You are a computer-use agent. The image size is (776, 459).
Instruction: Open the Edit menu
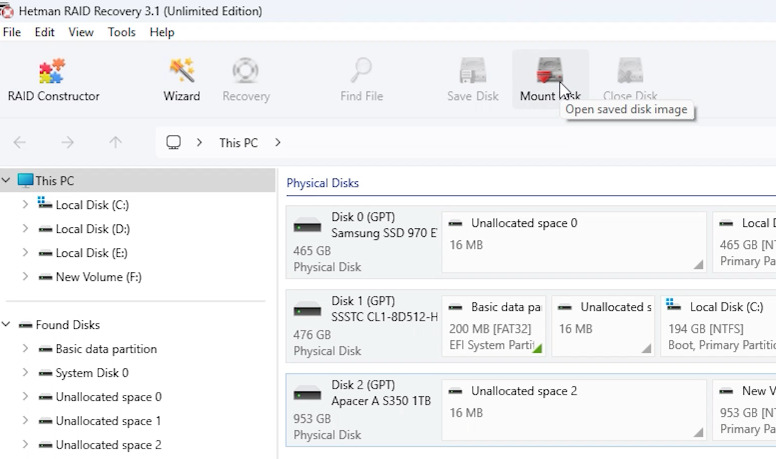coord(45,32)
